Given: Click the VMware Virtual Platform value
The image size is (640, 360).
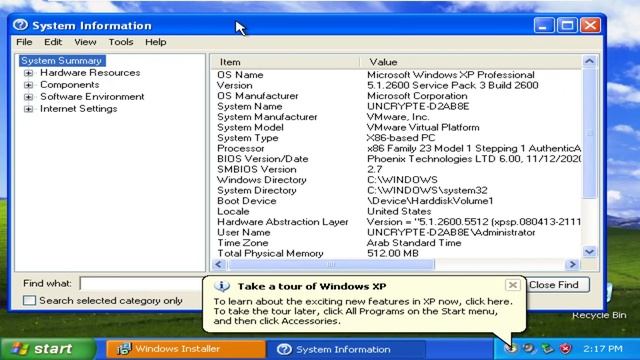Looking at the screenshot, I should pos(423,128).
